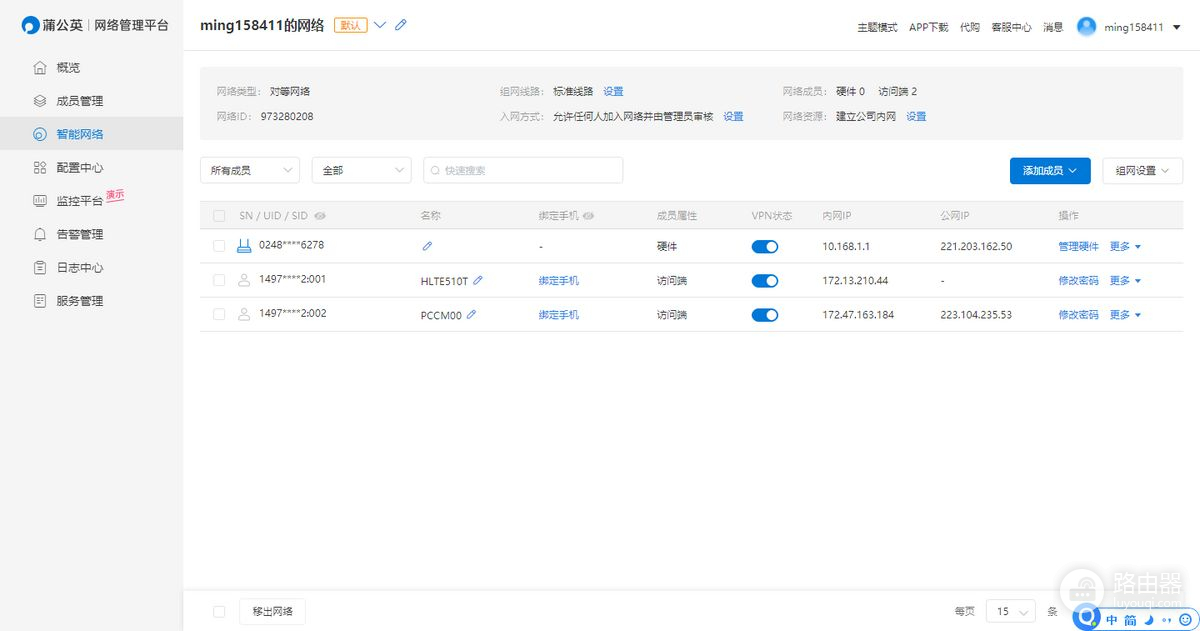The height and width of the screenshot is (631, 1200).
Task: Select 成员管理 in the sidebar
Action: coord(70,100)
